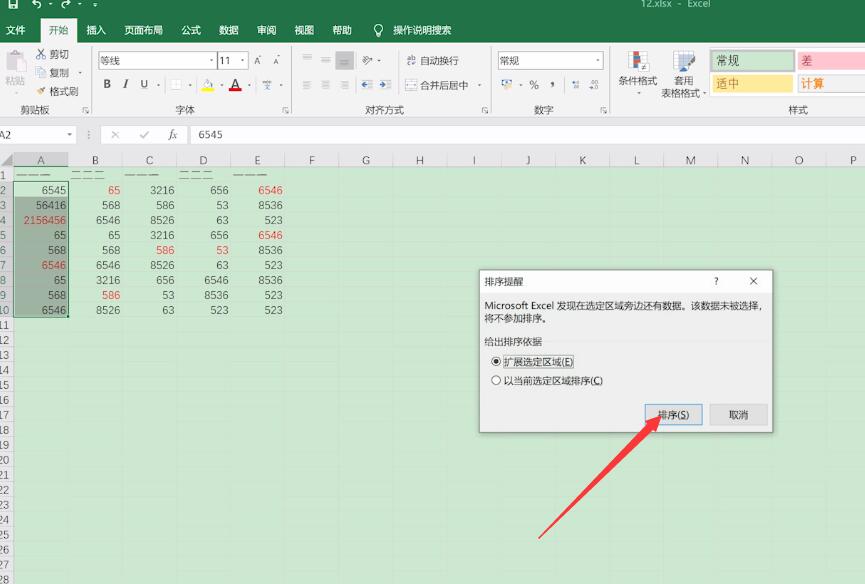Switch to the 插入 ribbon tab
Image resolution: width=865 pixels, height=584 pixels.
tap(96, 30)
